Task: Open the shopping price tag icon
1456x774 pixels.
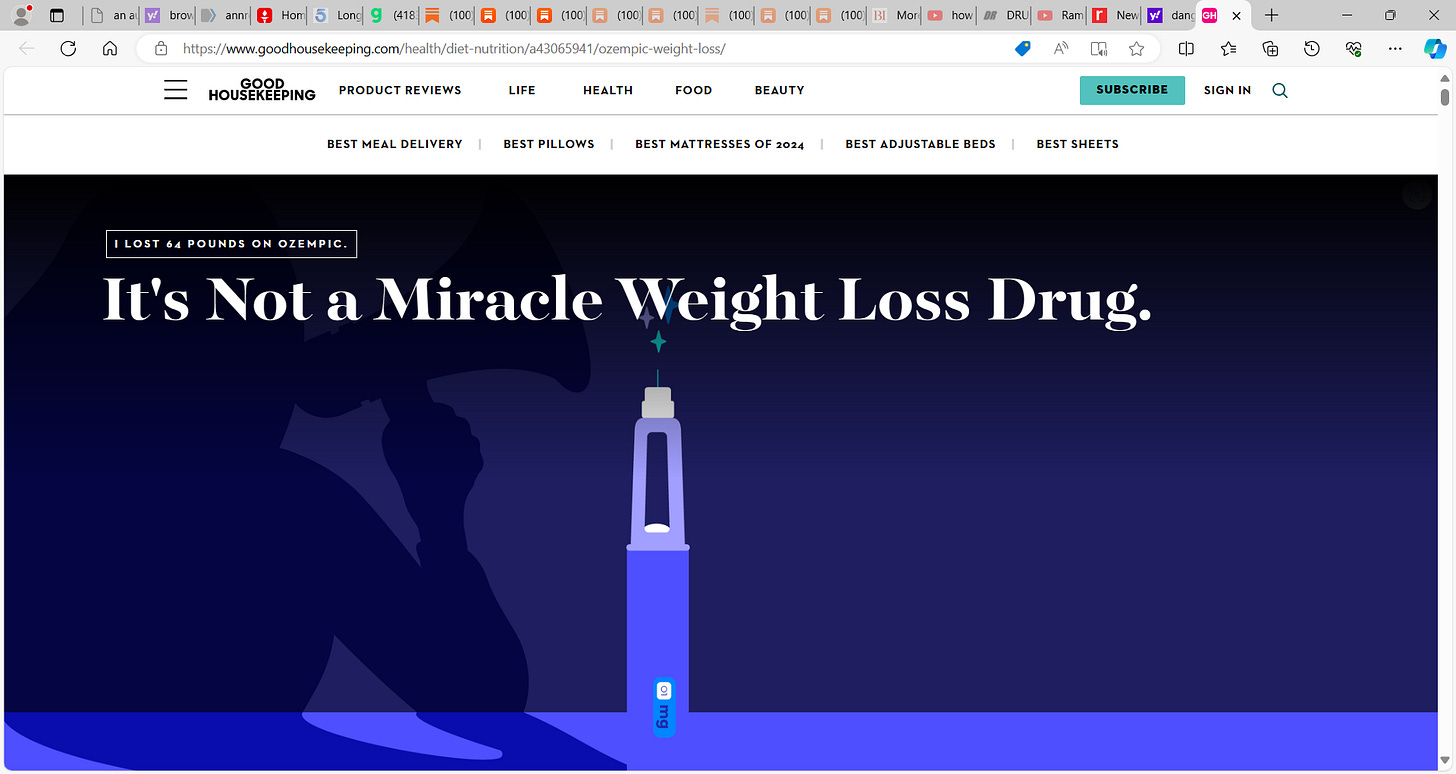Action: 1022,48
